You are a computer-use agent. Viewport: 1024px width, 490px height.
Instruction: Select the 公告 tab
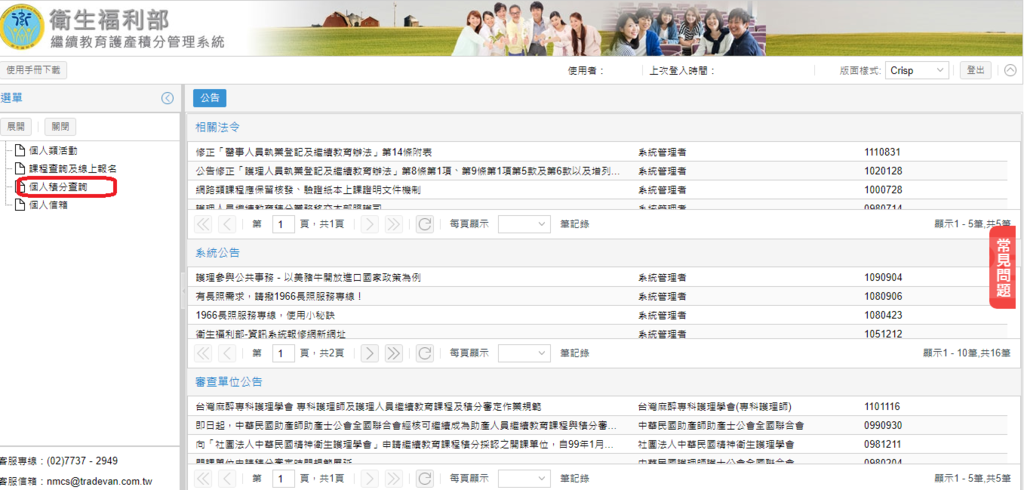[x=210, y=98]
